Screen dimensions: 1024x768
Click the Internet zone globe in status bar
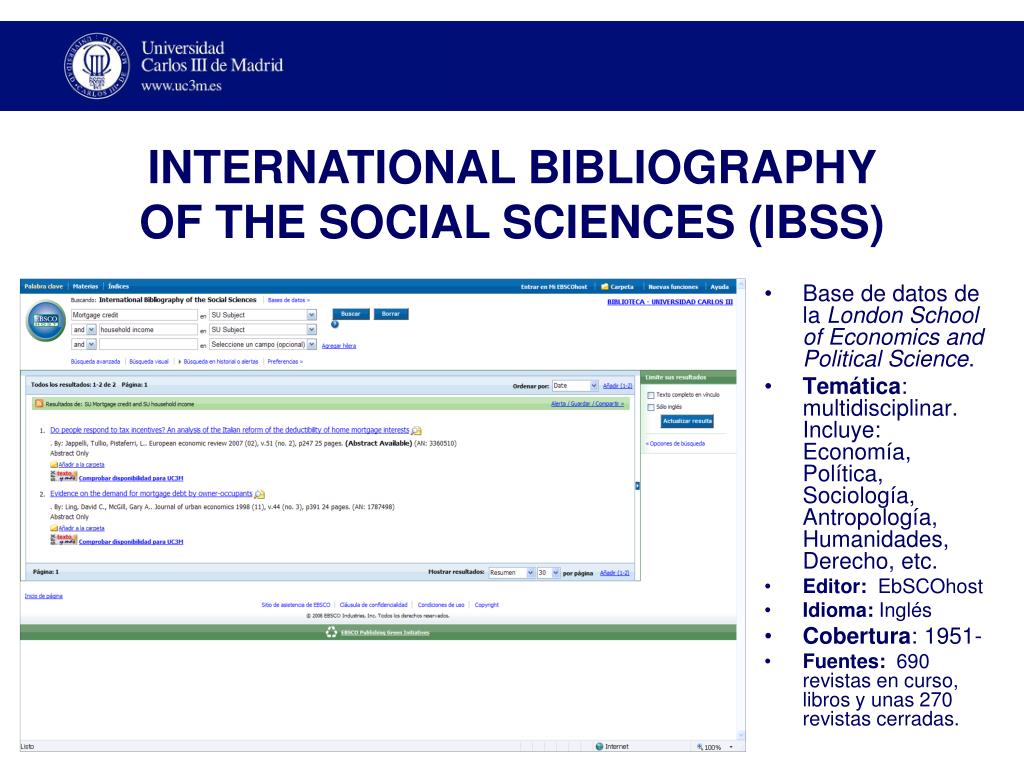pos(599,746)
